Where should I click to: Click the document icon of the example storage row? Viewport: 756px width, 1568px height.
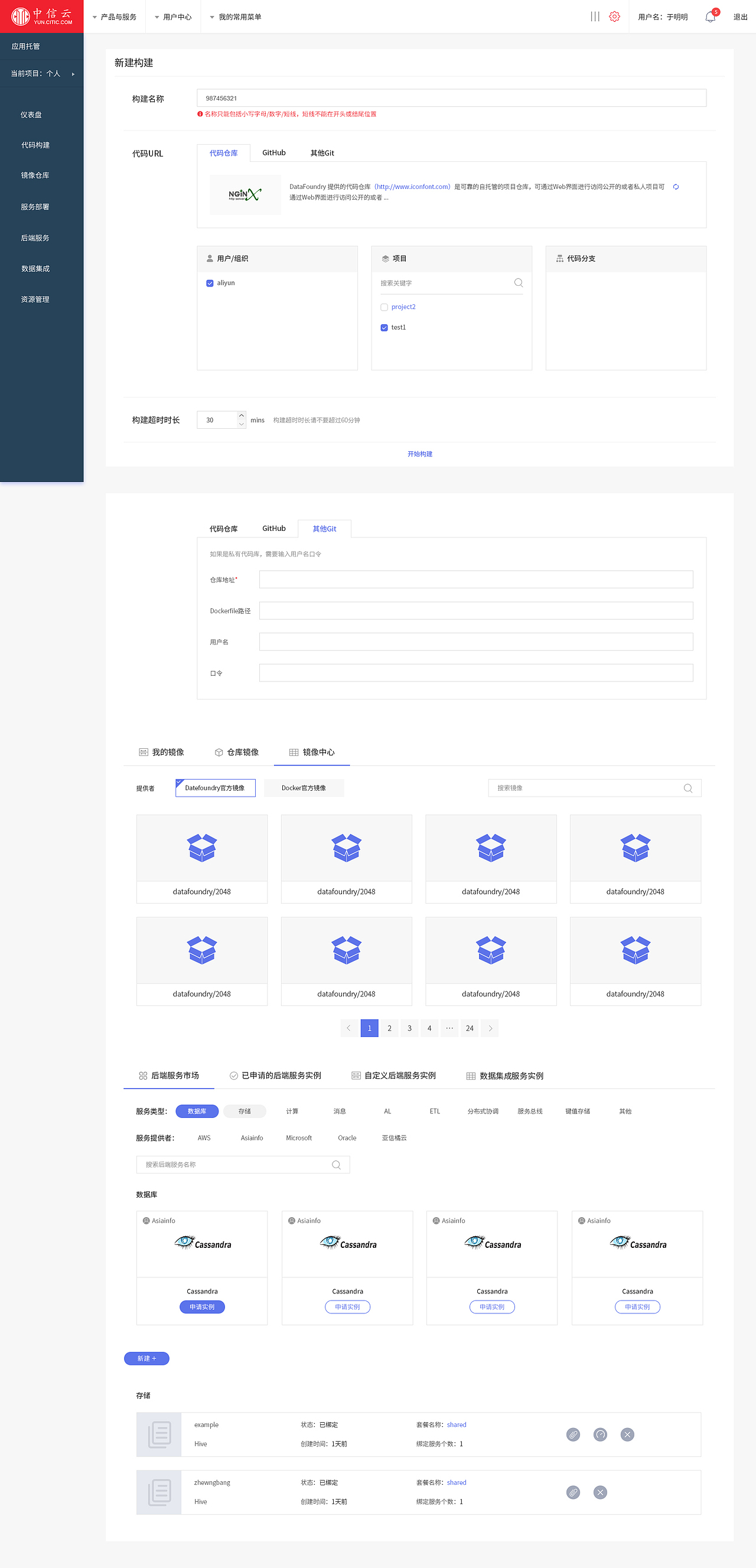[x=159, y=1434]
